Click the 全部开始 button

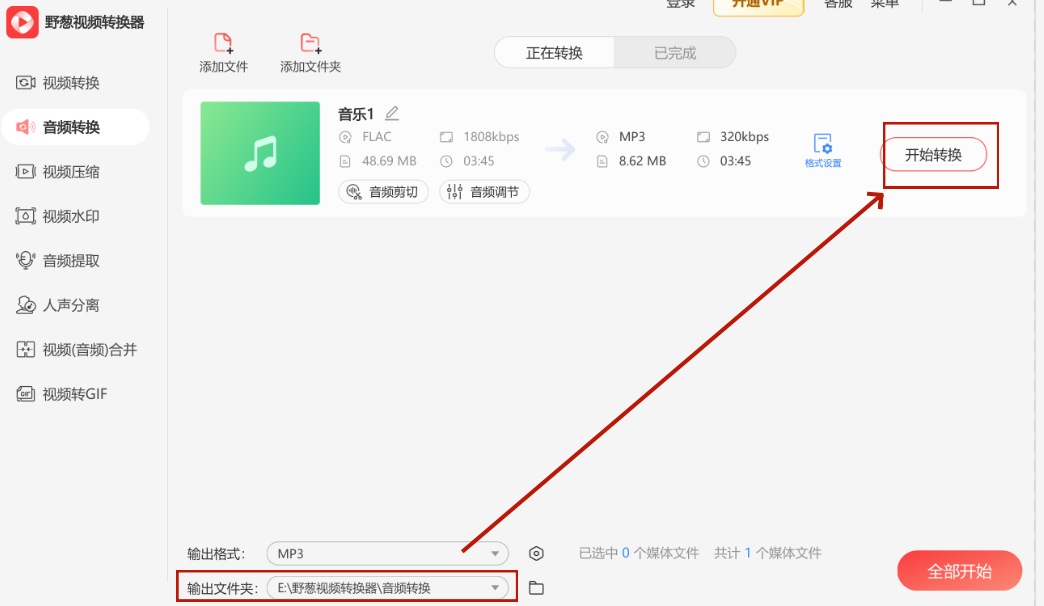click(x=959, y=570)
